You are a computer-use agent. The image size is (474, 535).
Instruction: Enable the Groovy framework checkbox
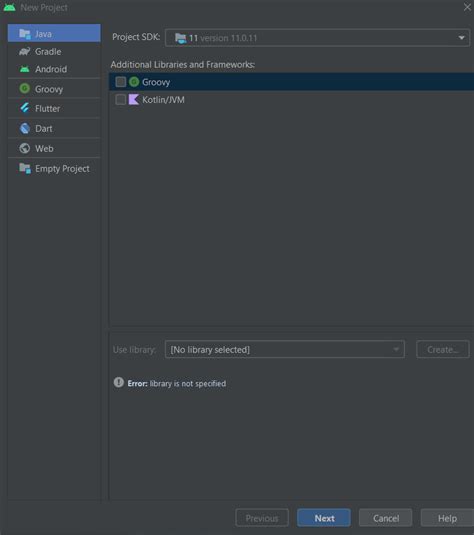point(120,82)
